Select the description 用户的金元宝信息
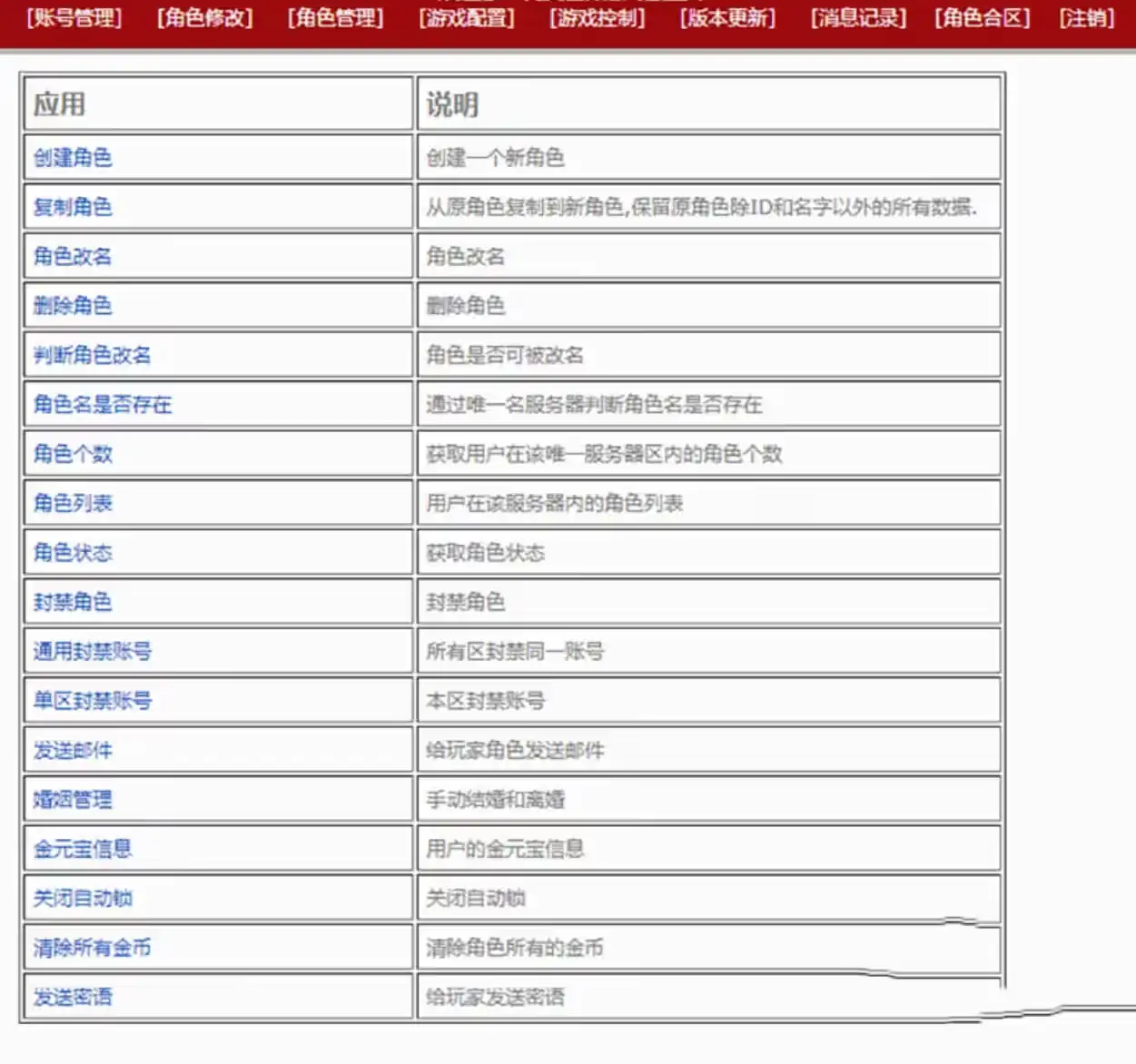Viewport: 1136px width, 1064px height. coord(505,849)
